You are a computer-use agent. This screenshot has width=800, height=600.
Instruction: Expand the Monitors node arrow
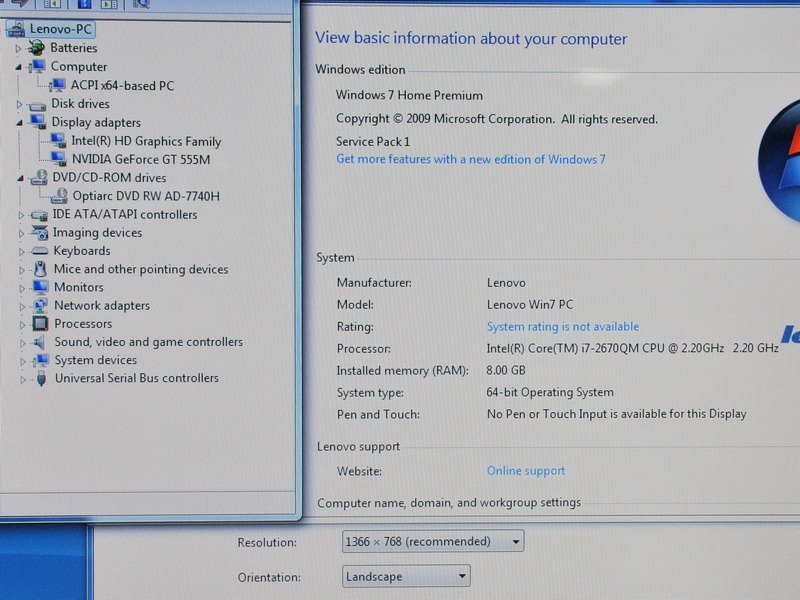(x=22, y=288)
